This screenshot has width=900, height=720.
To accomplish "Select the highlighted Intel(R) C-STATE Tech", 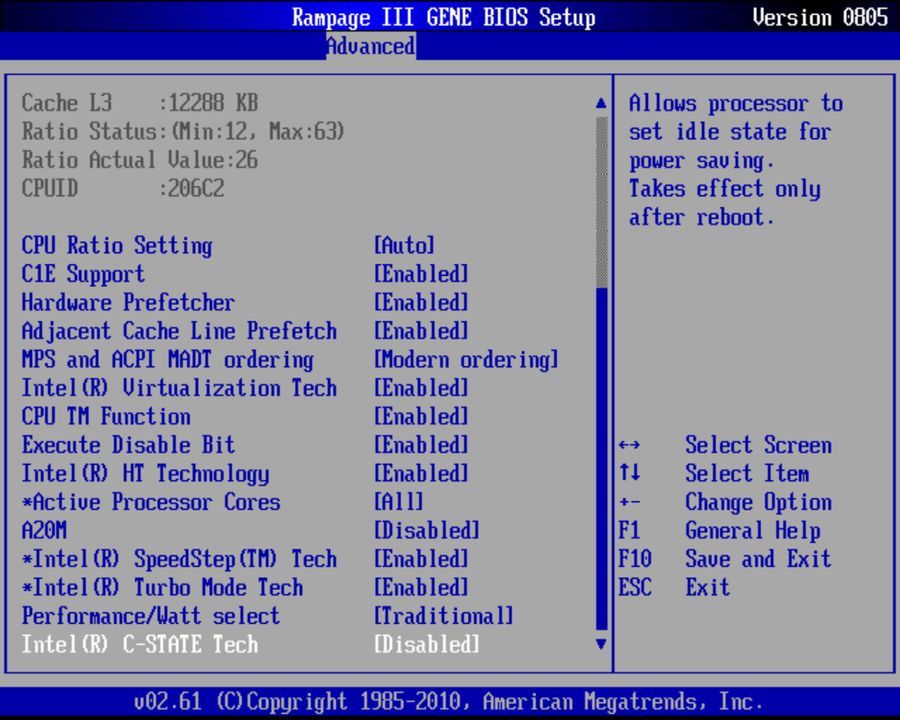I will [140, 645].
